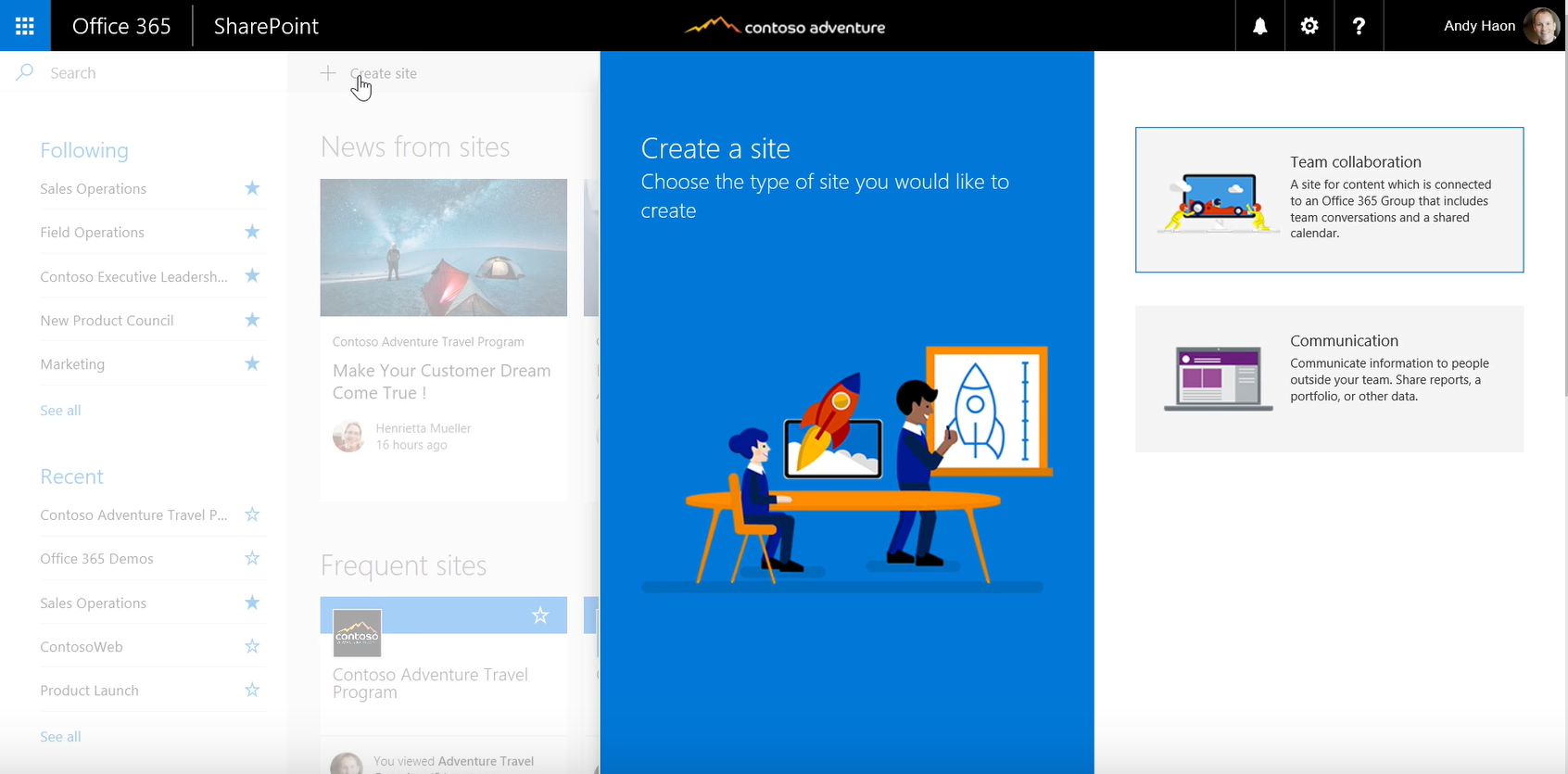Follow Contoso Adventure Travel P... in Recent
The height and width of the screenshot is (774, 1568).
[x=252, y=514]
